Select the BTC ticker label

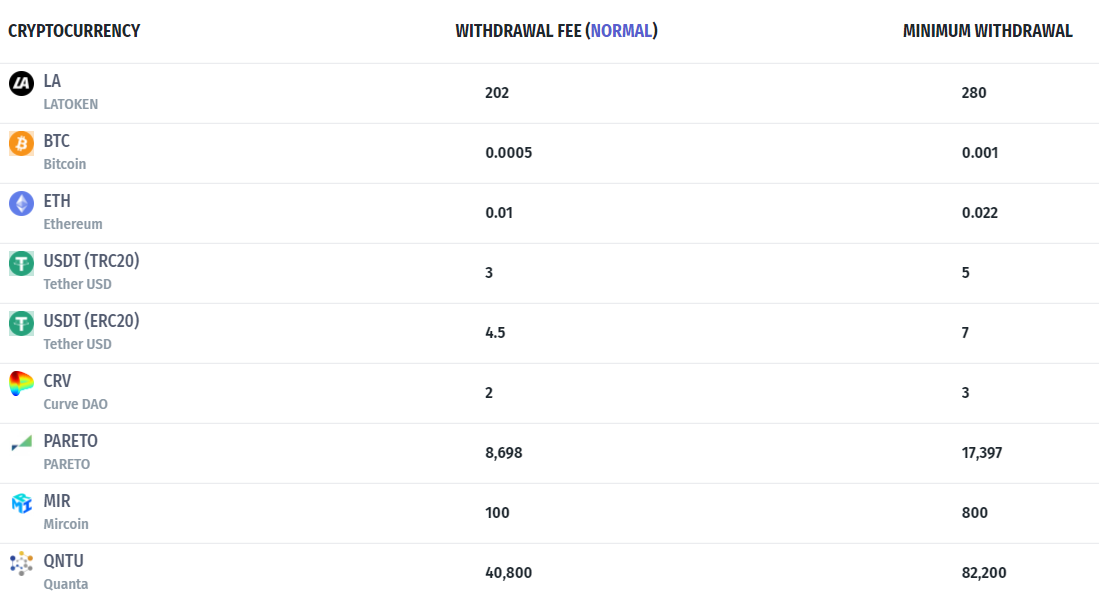tap(56, 141)
